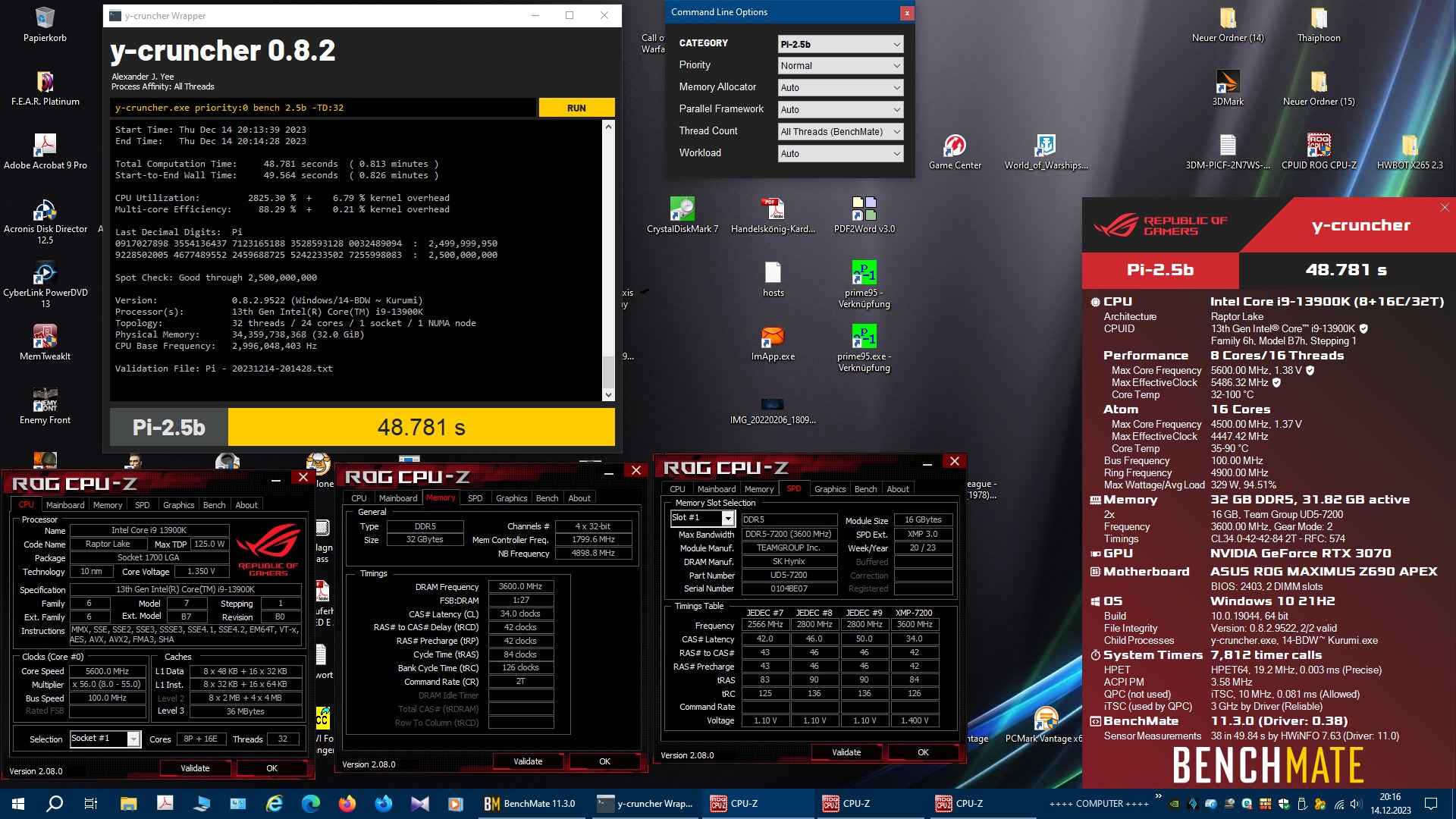The height and width of the screenshot is (819, 1456).
Task: Open the PDF2Word v3.0 desktop icon
Action: coord(864,215)
